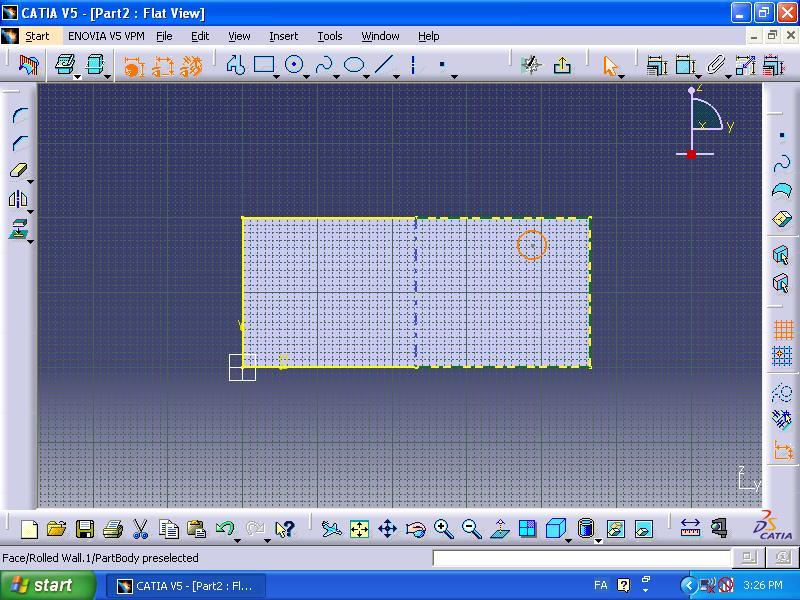Expand the Select arrow tool dropdown
800x600 pixels.
pos(623,75)
